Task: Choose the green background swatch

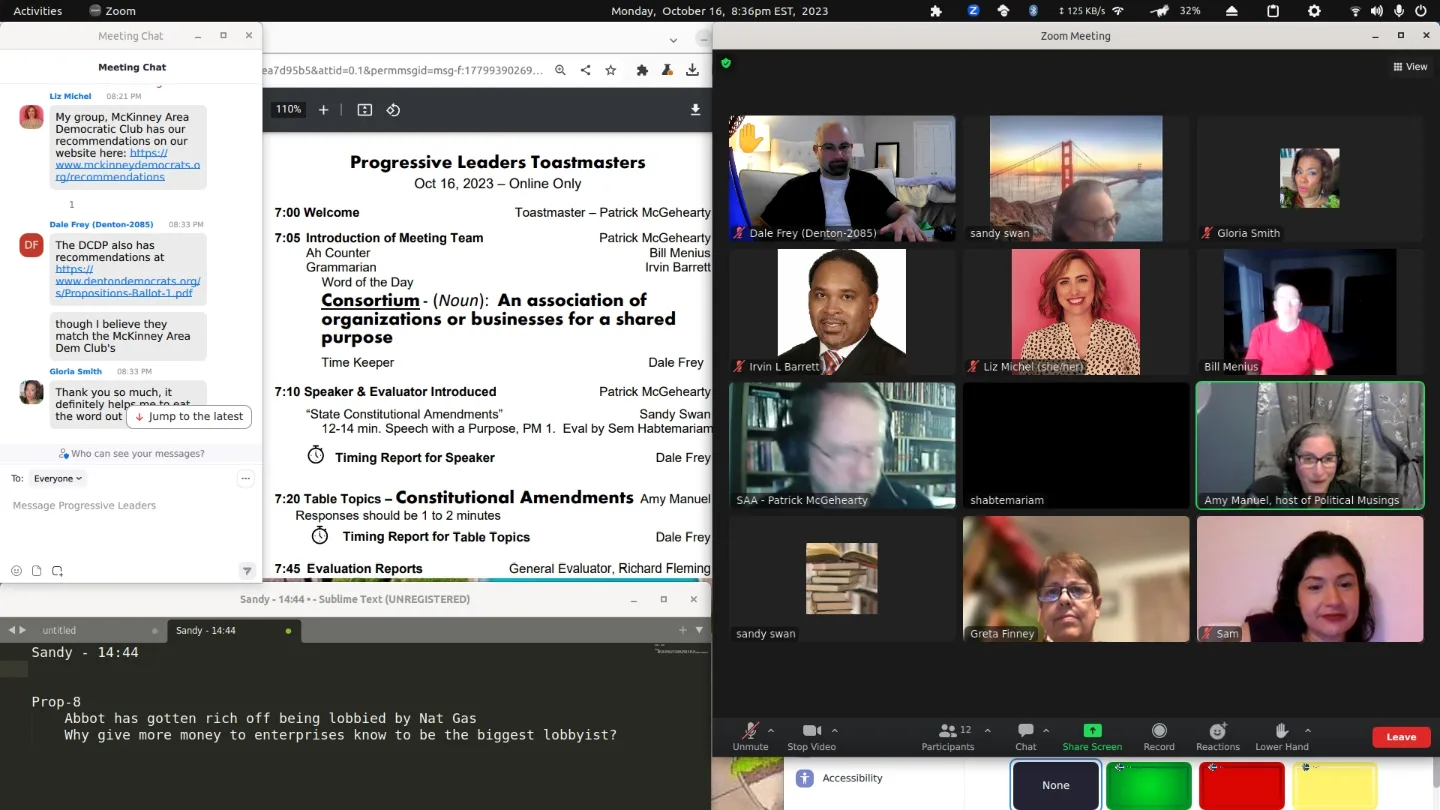Action: pos(1149,785)
